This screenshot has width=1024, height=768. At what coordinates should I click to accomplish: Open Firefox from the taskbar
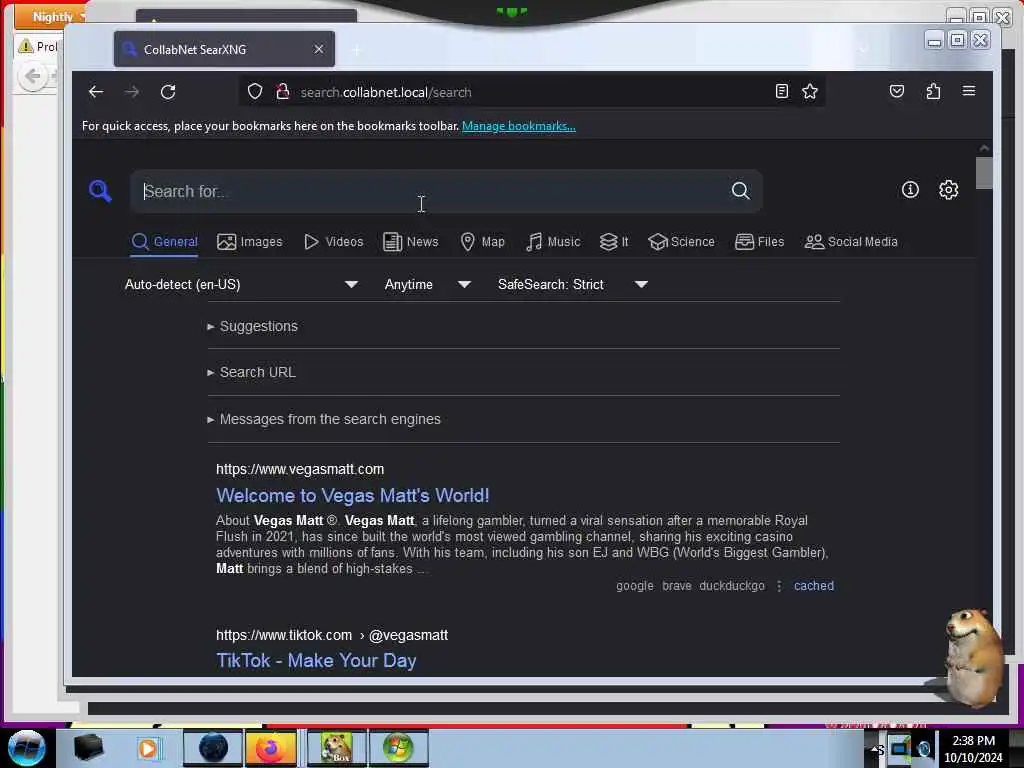tap(271, 748)
